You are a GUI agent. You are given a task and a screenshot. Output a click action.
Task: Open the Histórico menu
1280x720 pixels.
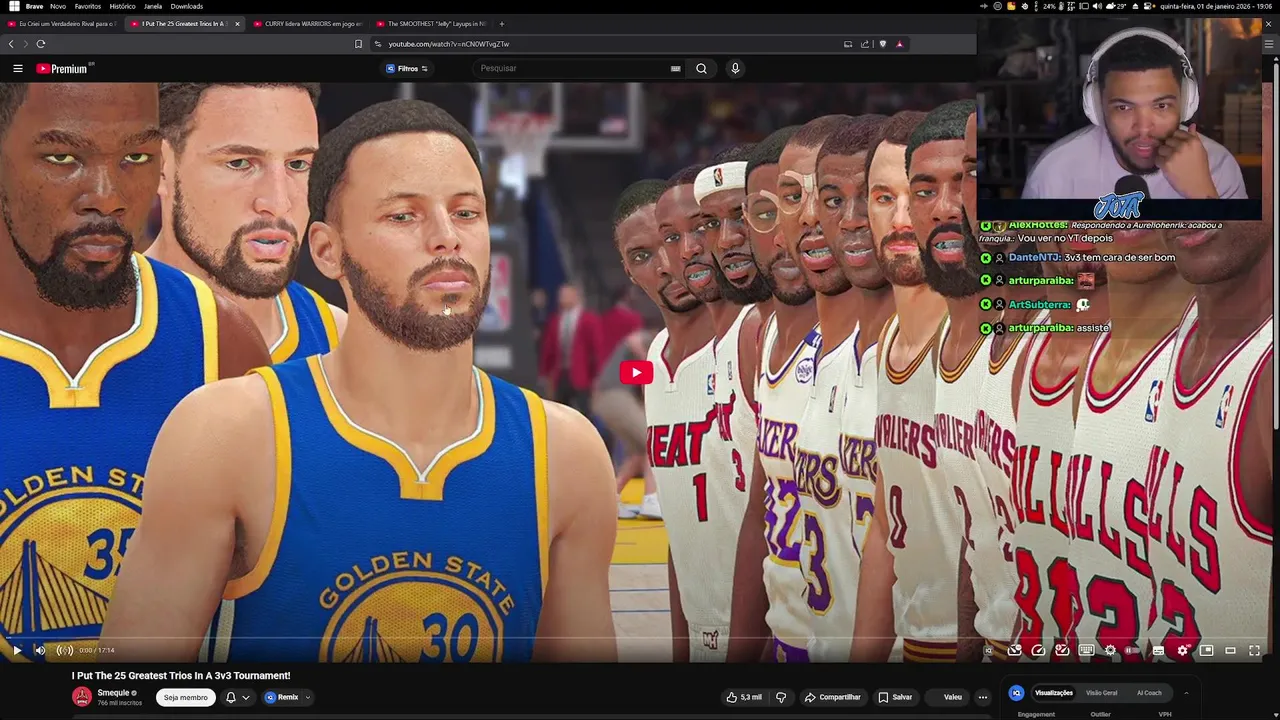click(122, 6)
